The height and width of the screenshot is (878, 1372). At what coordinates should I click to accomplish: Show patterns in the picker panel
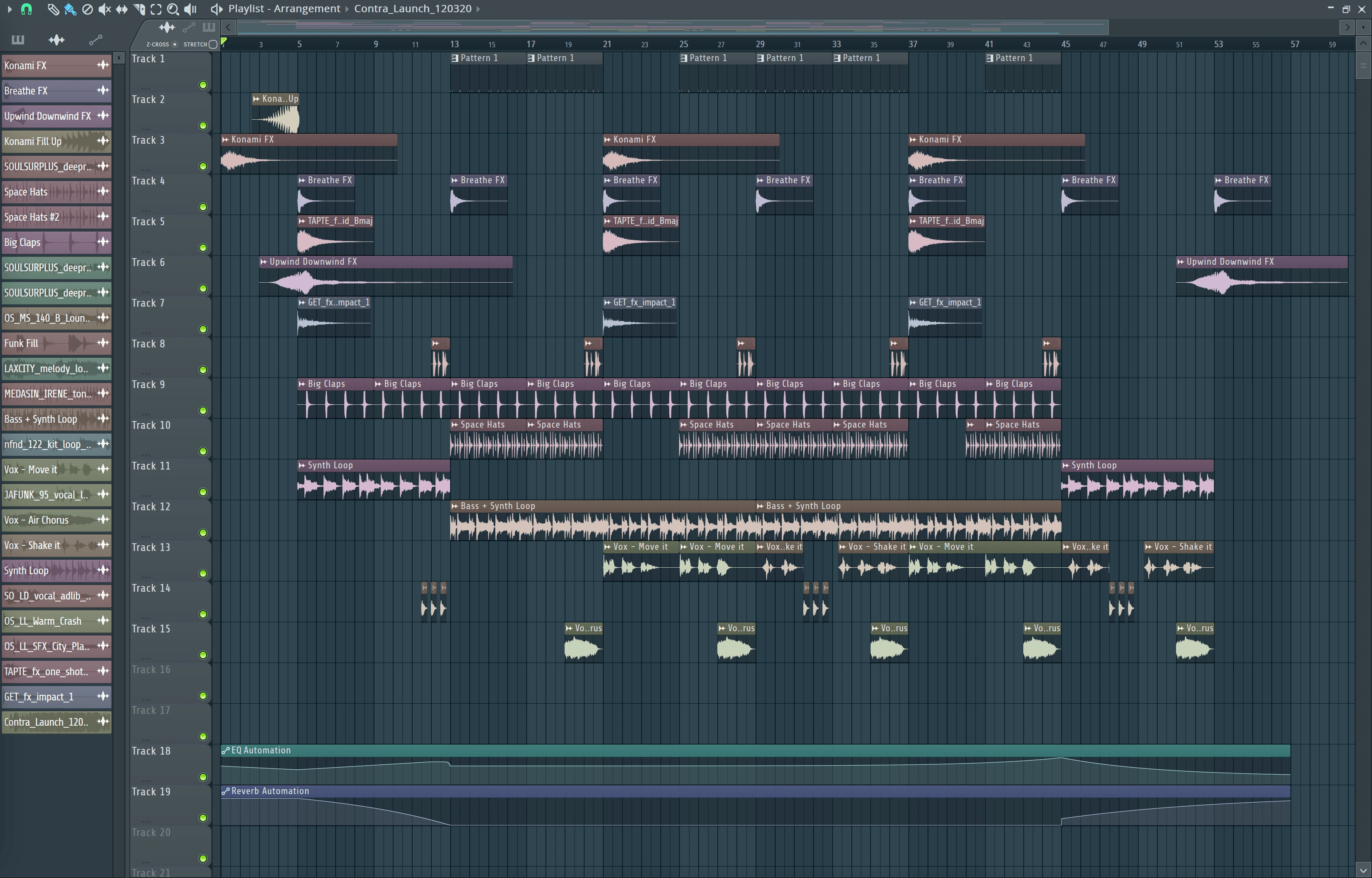(18, 40)
